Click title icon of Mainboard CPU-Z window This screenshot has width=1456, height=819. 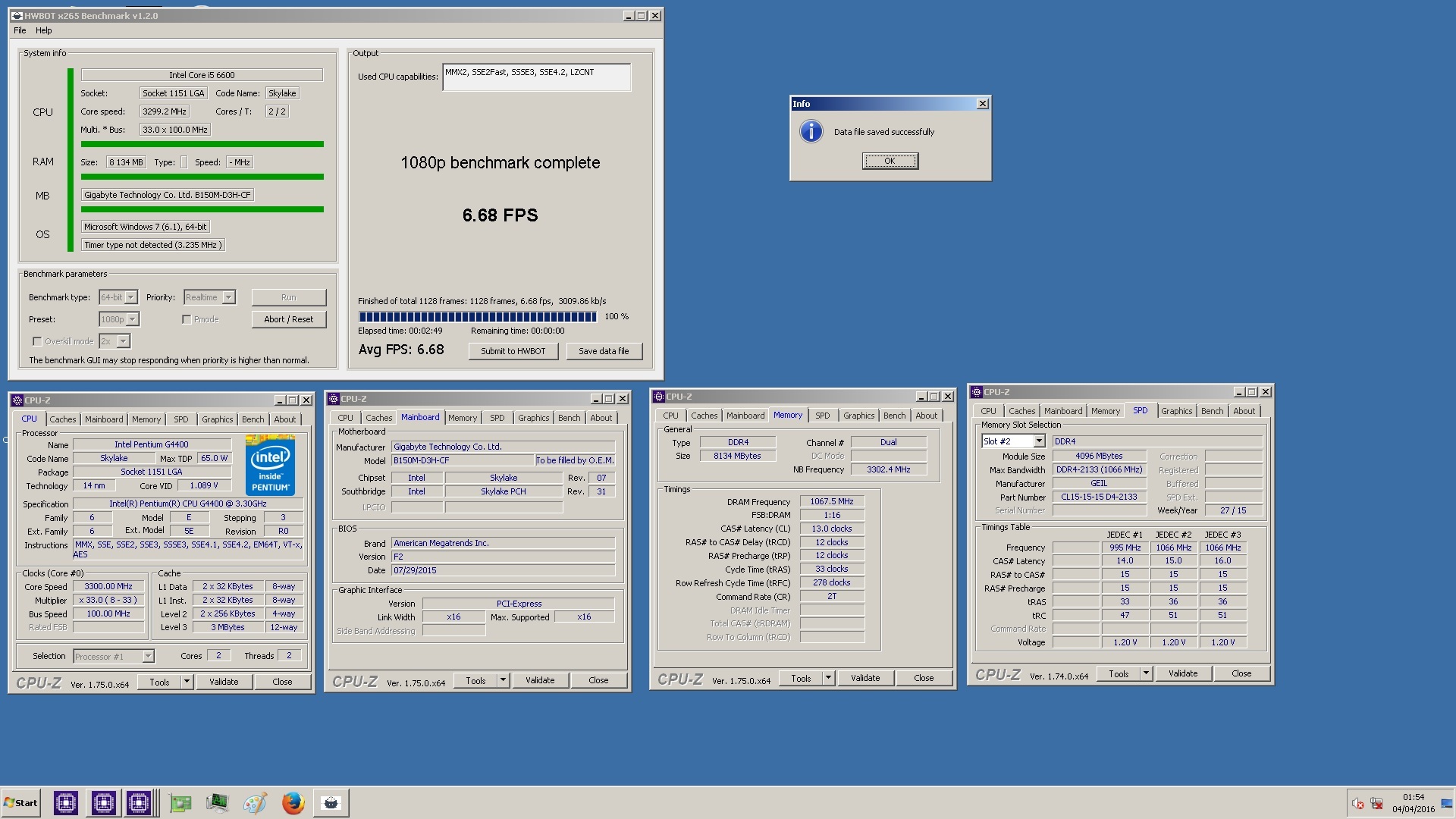coord(334,399)
